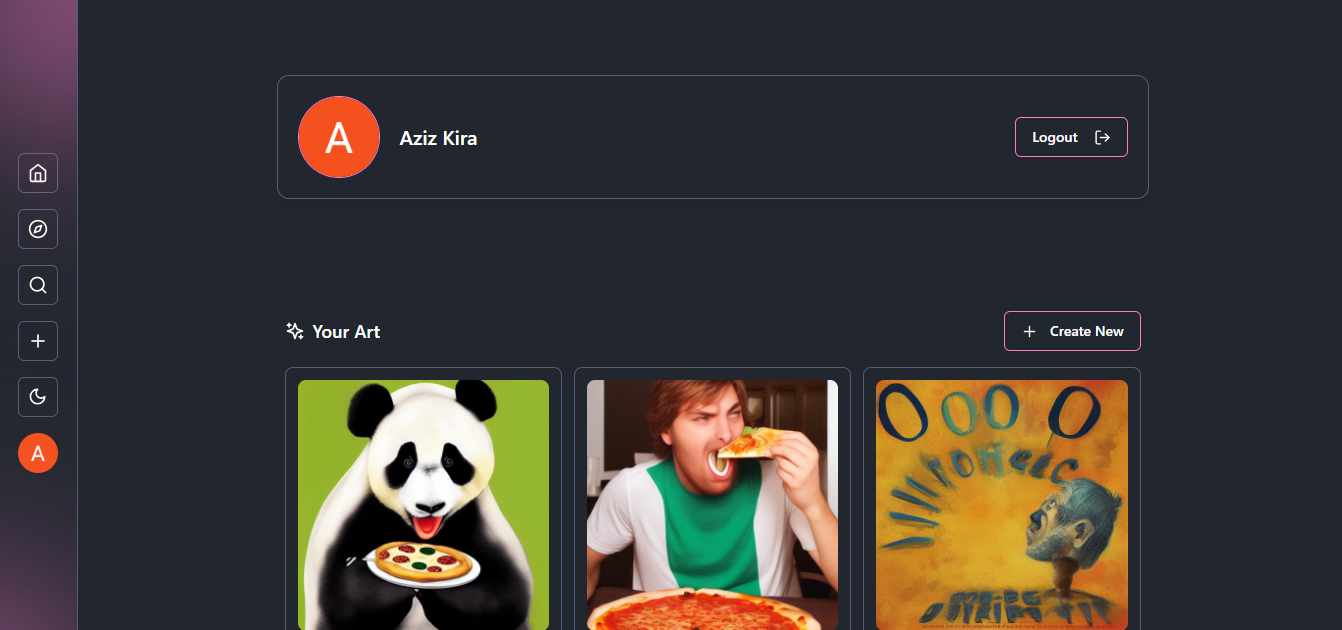Open Explore using the compass icon
This screenshot has height=630, width=1342.
tap(38, 229)
